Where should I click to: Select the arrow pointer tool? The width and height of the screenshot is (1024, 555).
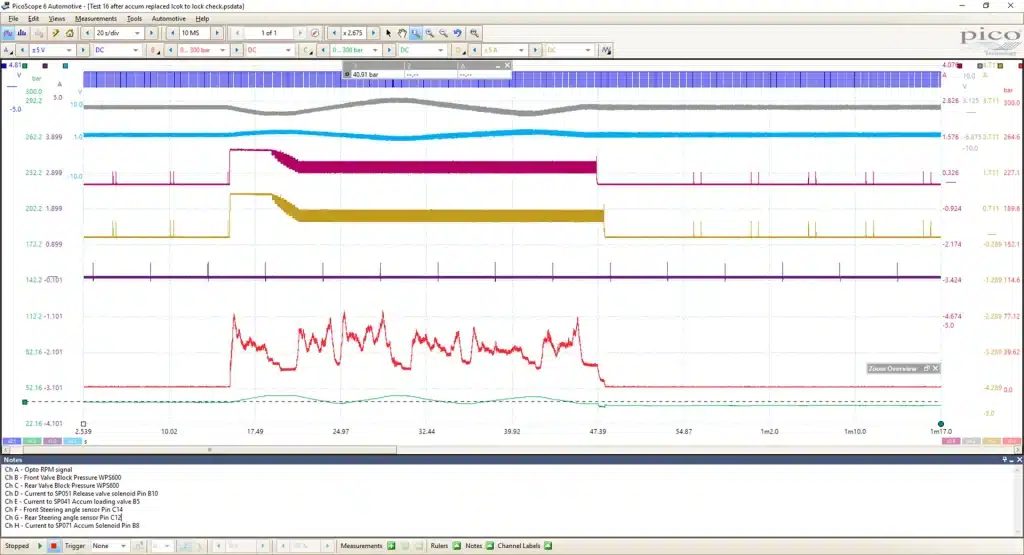tap(389, 33)
